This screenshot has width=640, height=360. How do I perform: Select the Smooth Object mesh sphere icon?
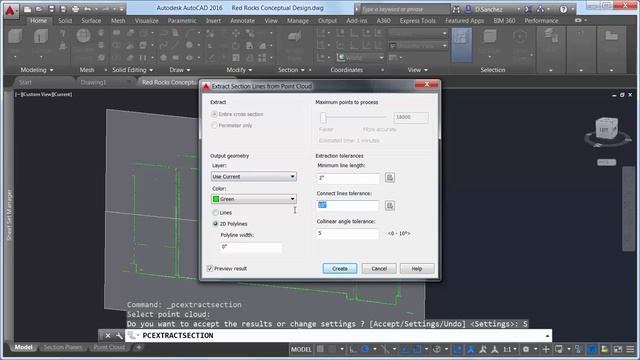pyautogui.click(x=83, y=36)
